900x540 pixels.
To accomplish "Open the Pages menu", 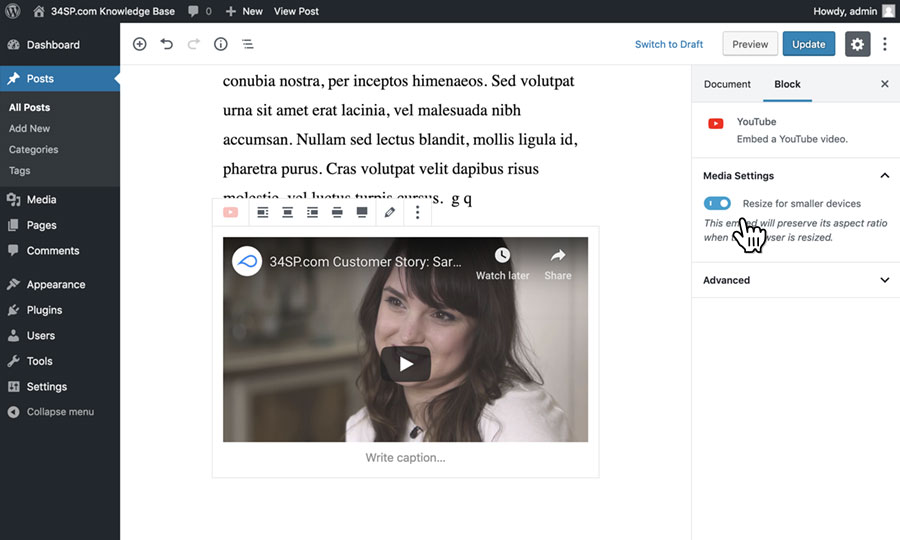I will pyautogui.click(x=60, y=226).
